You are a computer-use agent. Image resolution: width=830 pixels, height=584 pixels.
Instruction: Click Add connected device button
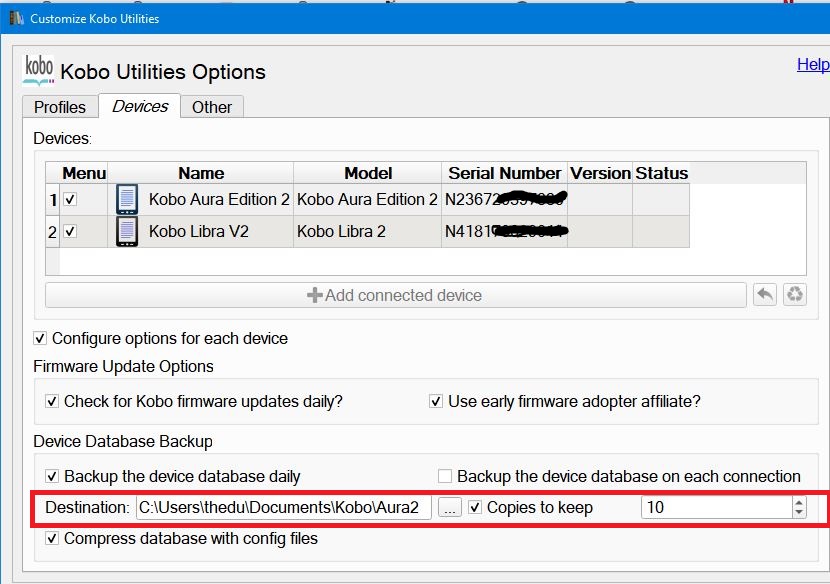tap(395, 295)
